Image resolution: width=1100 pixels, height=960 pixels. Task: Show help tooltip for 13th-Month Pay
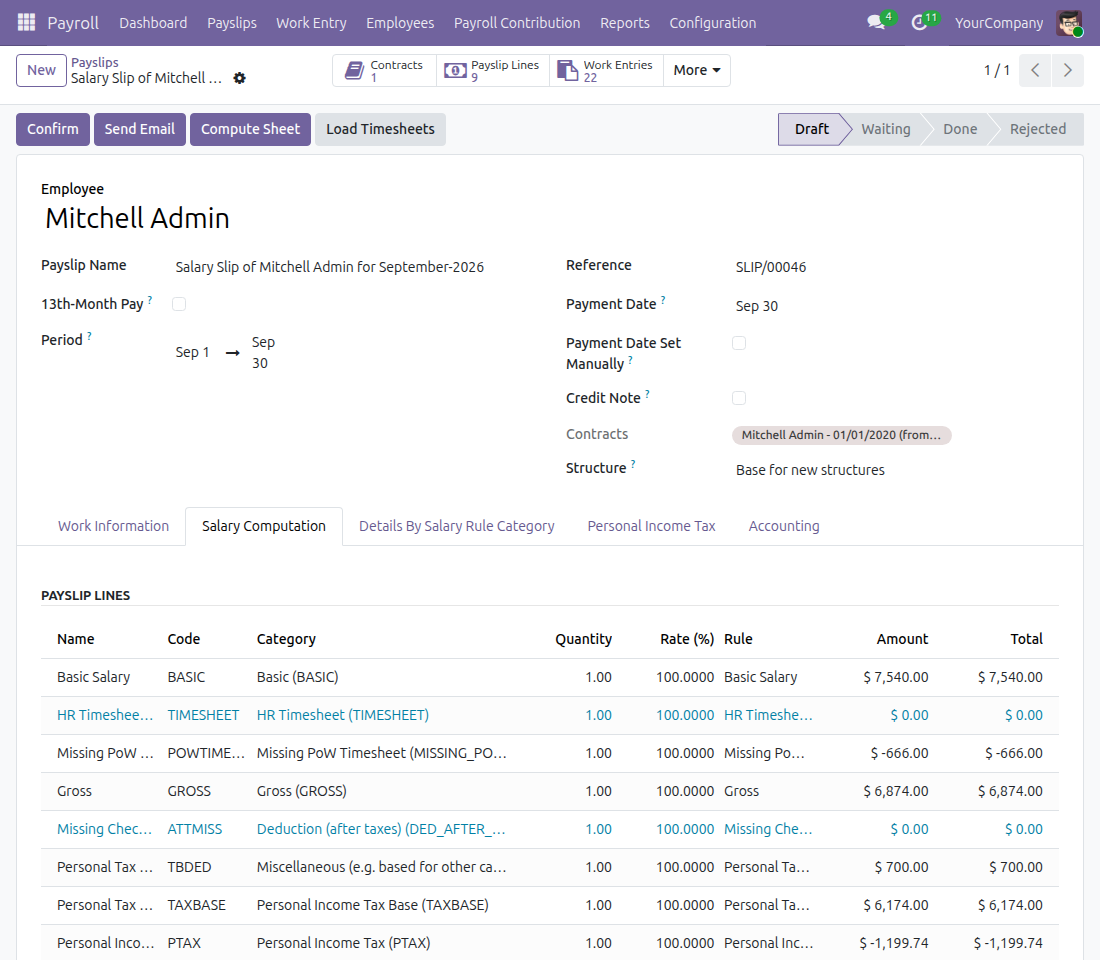point(149,300)
